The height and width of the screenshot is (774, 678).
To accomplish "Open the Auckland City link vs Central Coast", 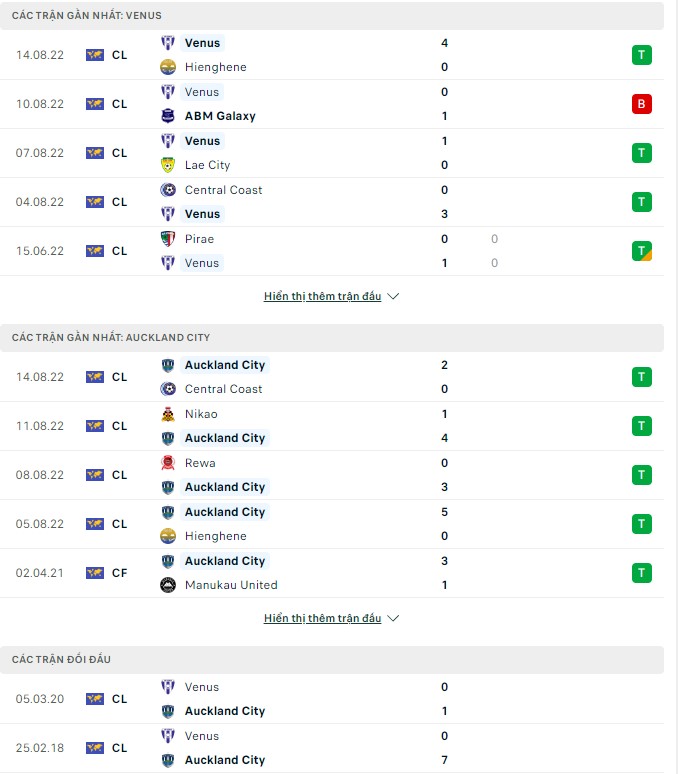I will (x=225, y=365).
